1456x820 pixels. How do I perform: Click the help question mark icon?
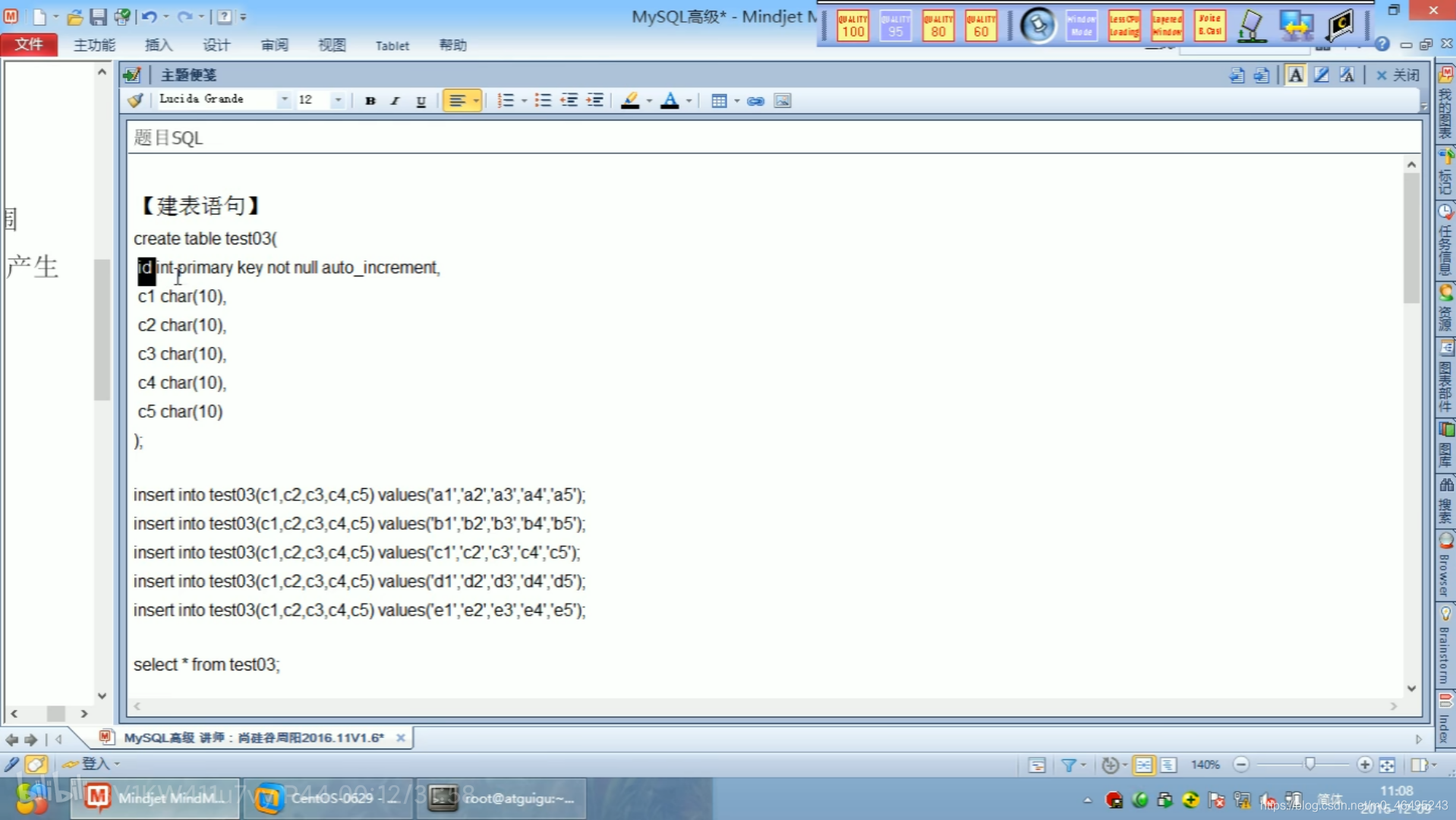click(1382, 45)
